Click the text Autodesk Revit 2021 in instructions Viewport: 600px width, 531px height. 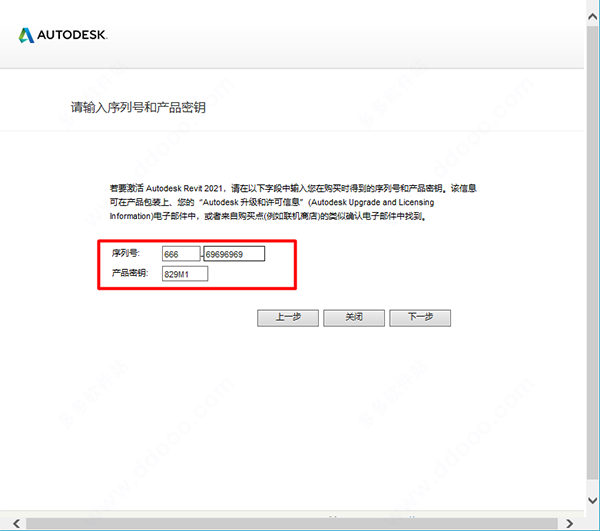[184, 188]
